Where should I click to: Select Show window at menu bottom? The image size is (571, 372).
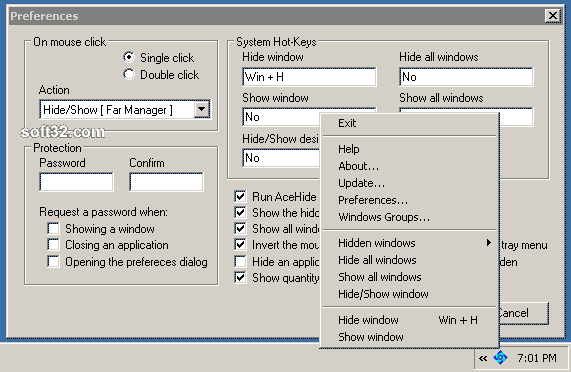click(409, 337)
